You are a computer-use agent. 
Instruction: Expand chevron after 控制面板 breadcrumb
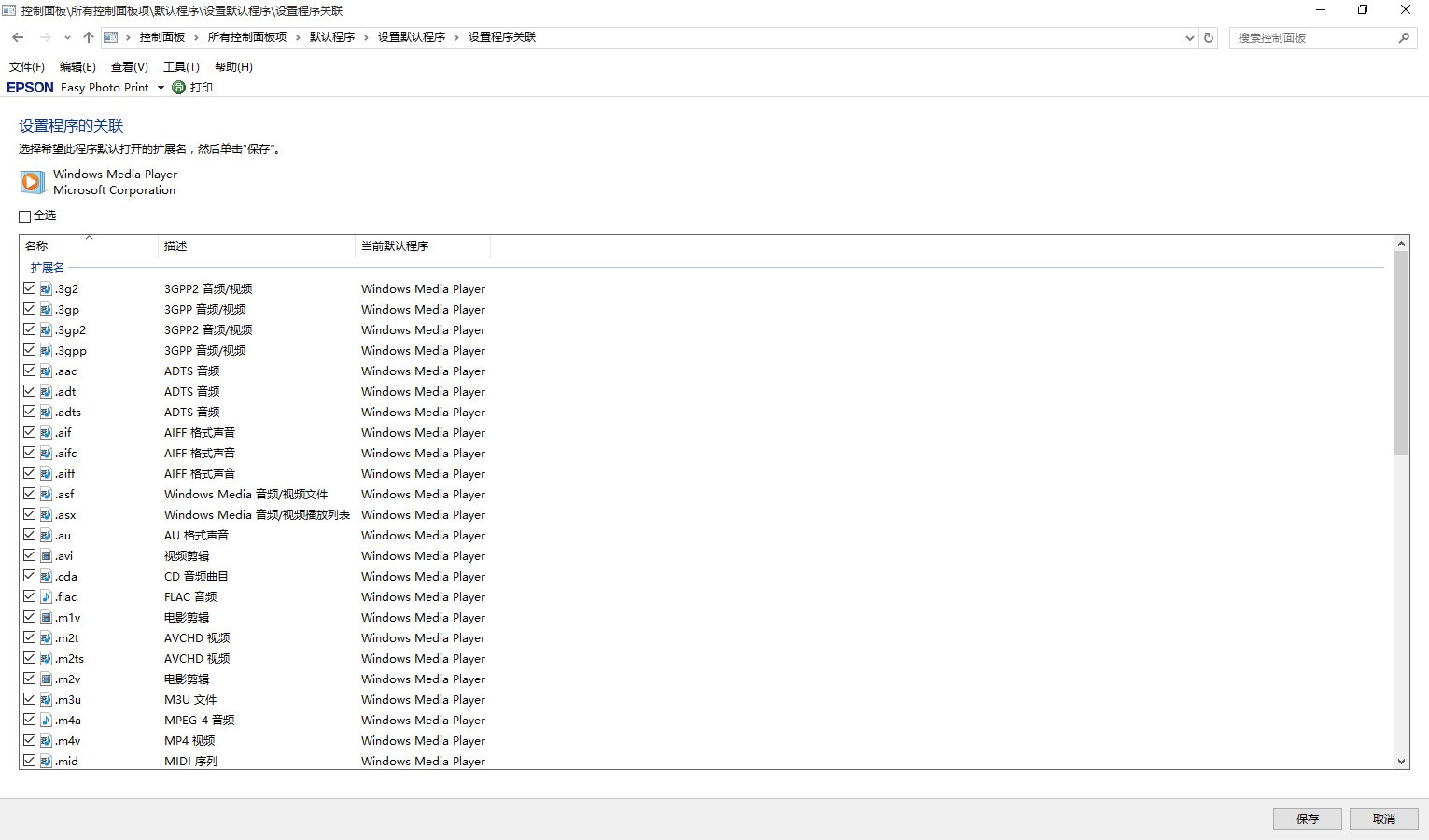[x=195, y=37]
